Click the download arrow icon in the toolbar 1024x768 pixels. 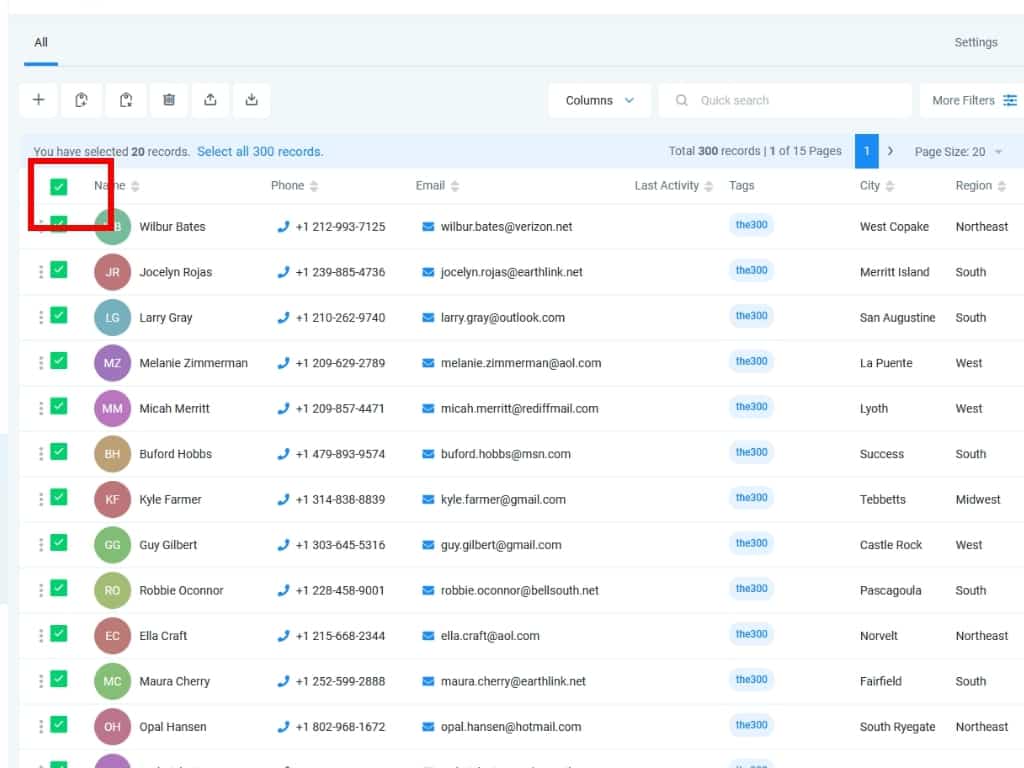[252, 100]
